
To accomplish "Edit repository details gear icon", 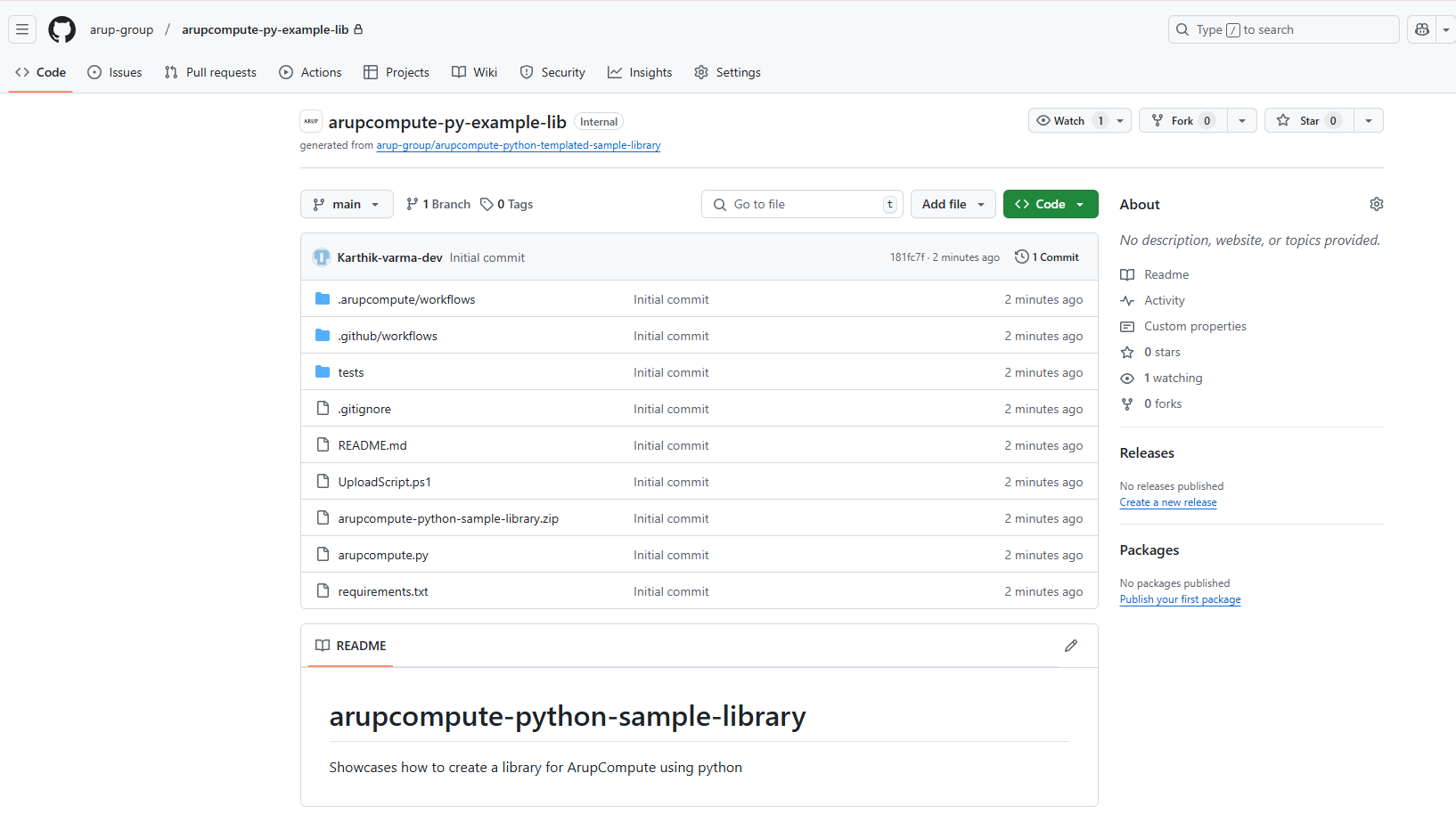I will pyautogui.click(x=1377, y=204).
